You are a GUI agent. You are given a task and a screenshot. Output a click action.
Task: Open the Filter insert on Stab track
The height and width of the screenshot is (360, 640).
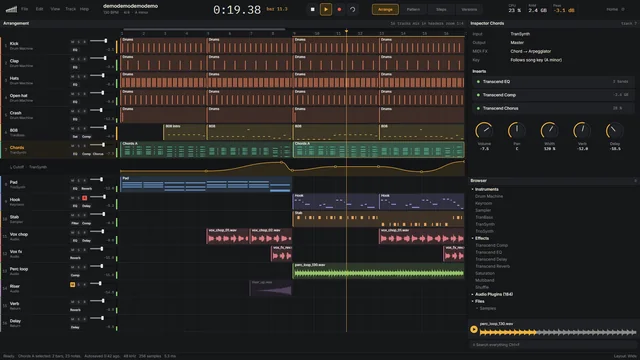pos(75,223)
